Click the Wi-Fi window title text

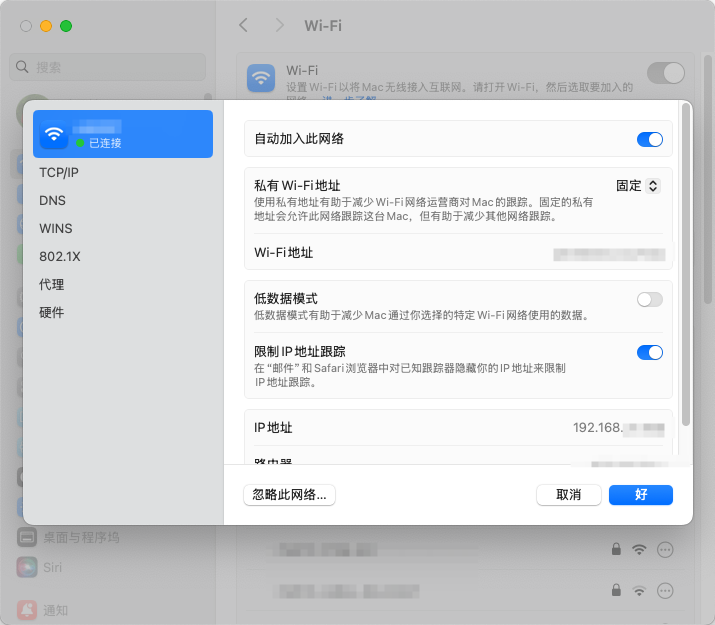(323, 26)
